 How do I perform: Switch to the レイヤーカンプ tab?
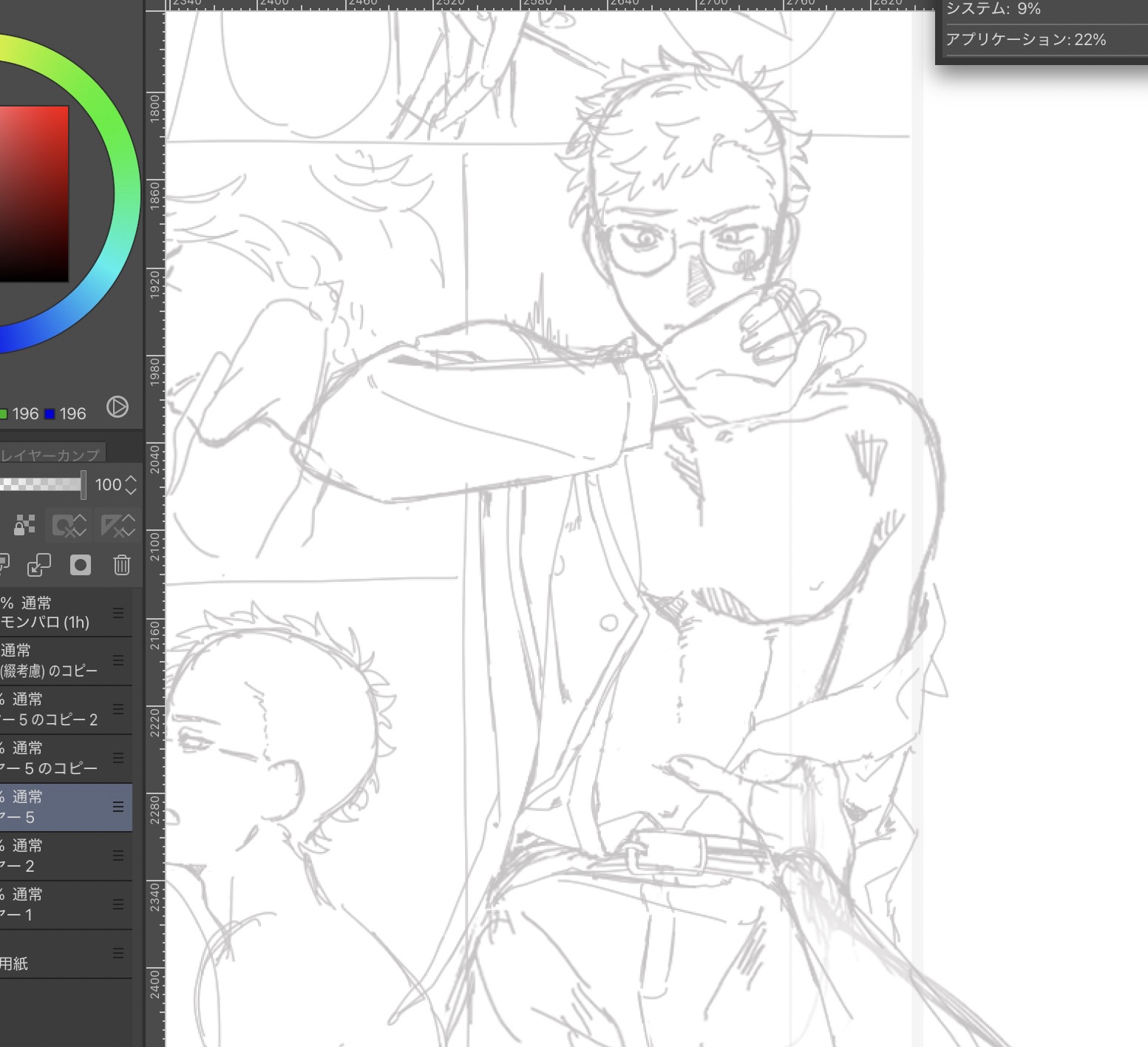[x=50, y=455]
